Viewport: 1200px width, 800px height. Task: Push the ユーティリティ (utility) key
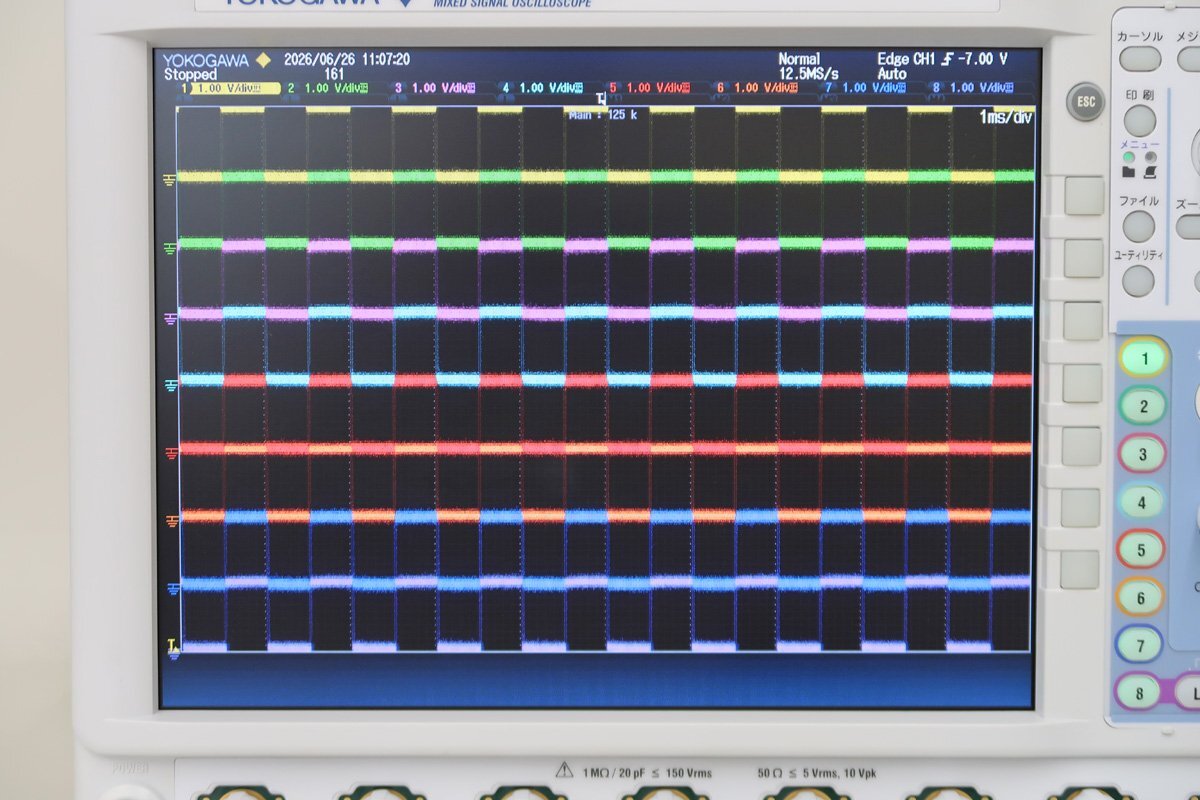point(1138,280)
